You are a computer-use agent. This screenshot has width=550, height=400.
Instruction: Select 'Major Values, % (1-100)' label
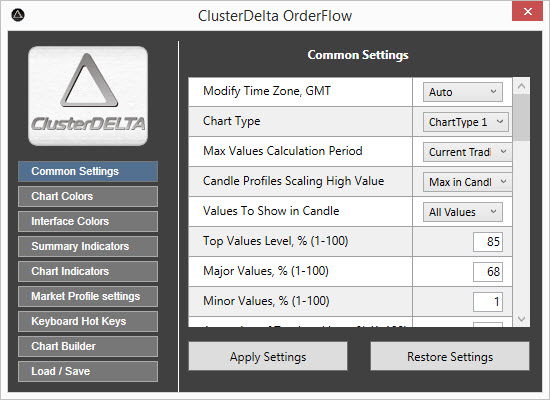click(x=266, y=271)
